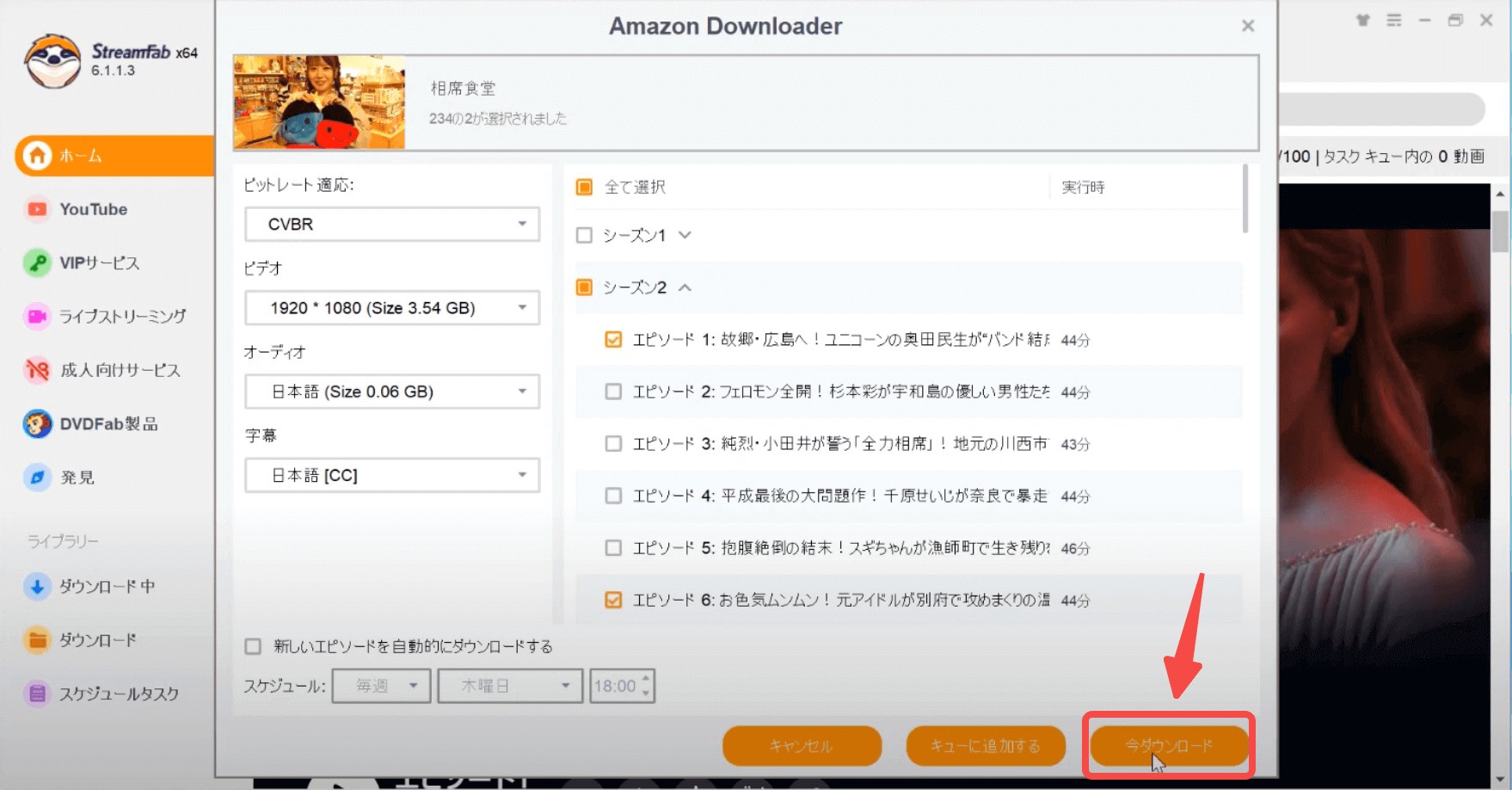This screenshot has width=1512, height=790.
Task: Click the Scheduled tasks icon
Action: click(37, 694)
